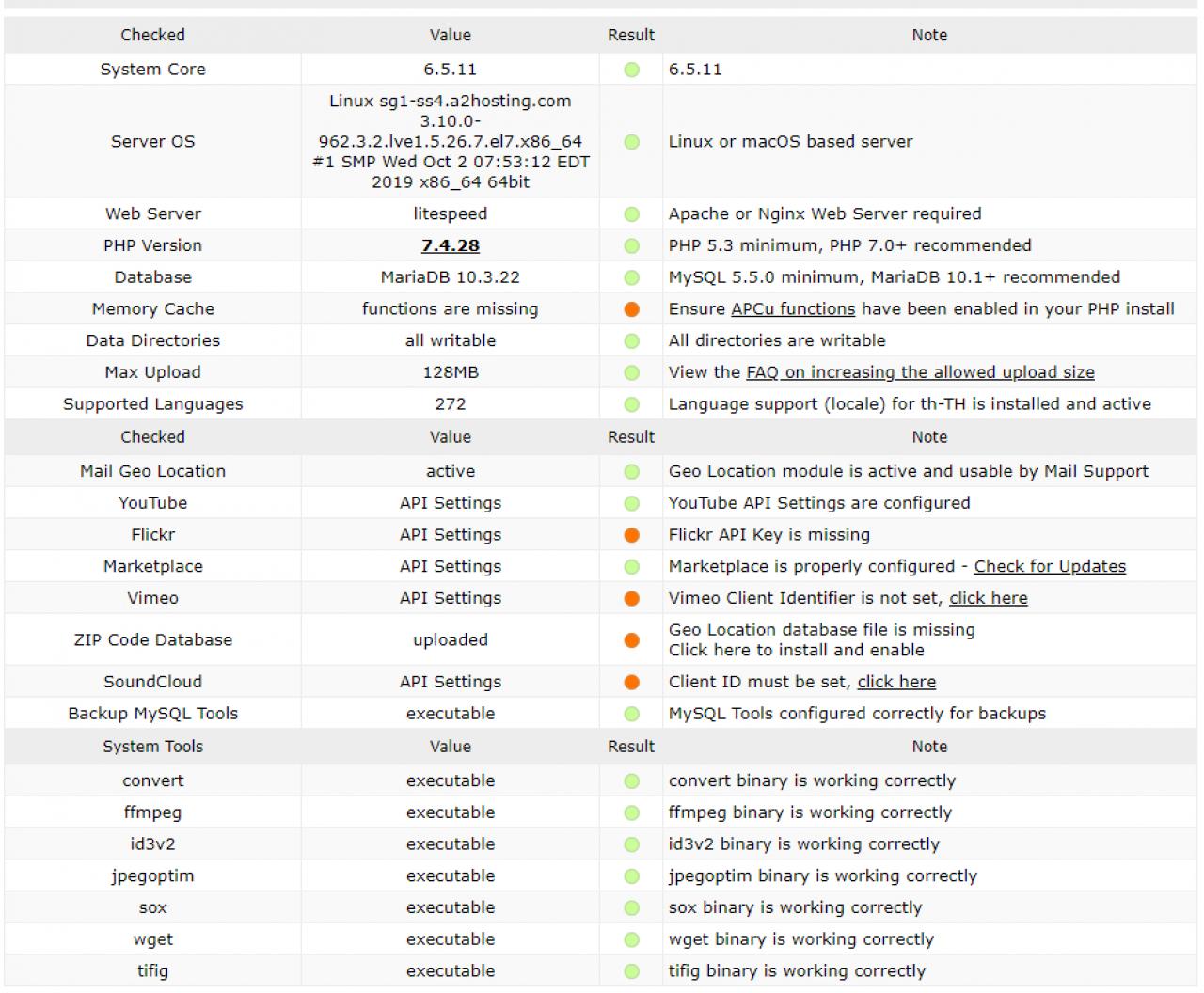Viewport: 1204px width, 993px height.
Task: Click the green Backup MySQL Tools status dot
Action: pos(631,714)
